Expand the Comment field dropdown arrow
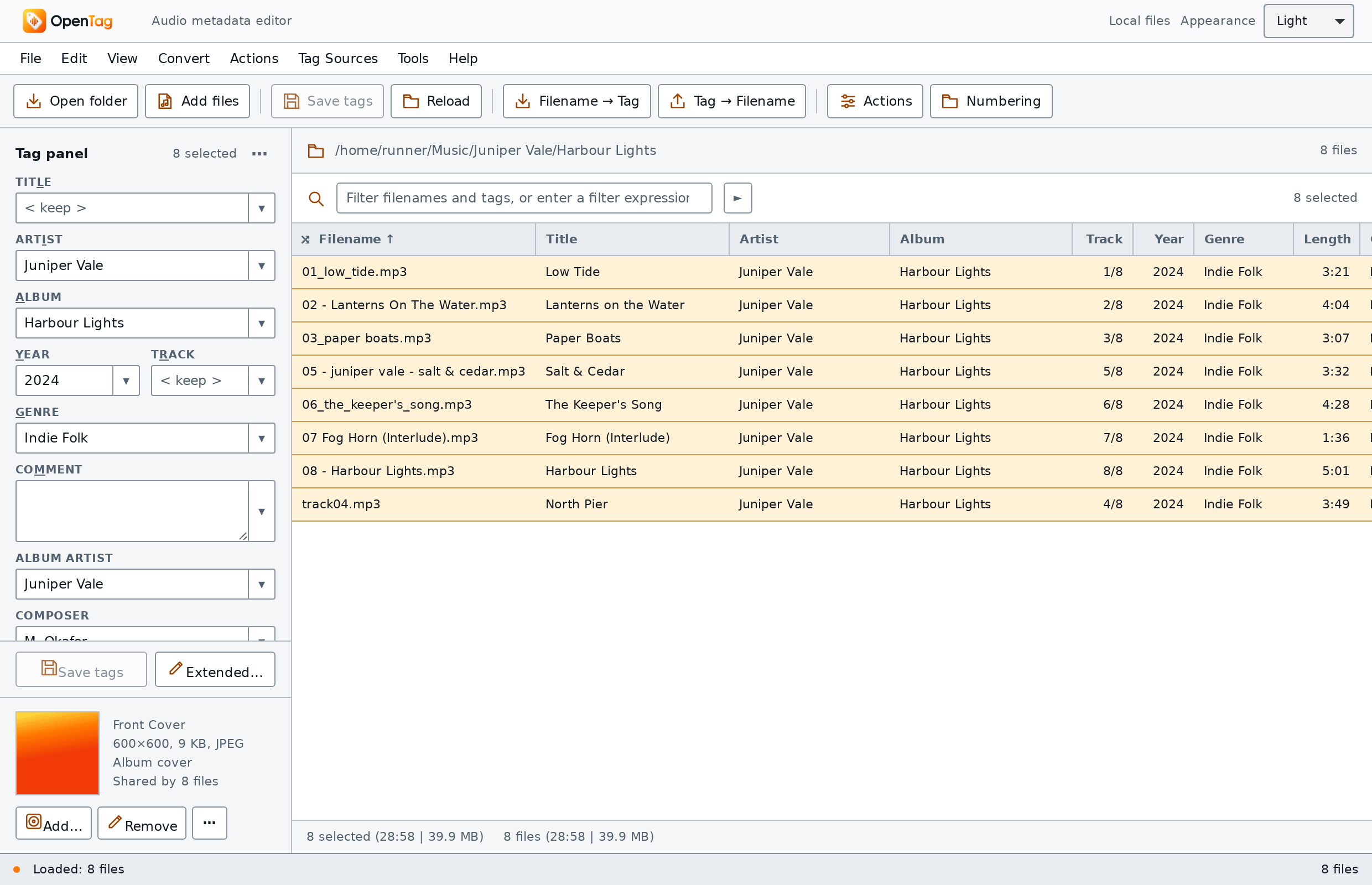This screenshot has width=1372, height=885. pyautogui.click(x=262, y=511)
